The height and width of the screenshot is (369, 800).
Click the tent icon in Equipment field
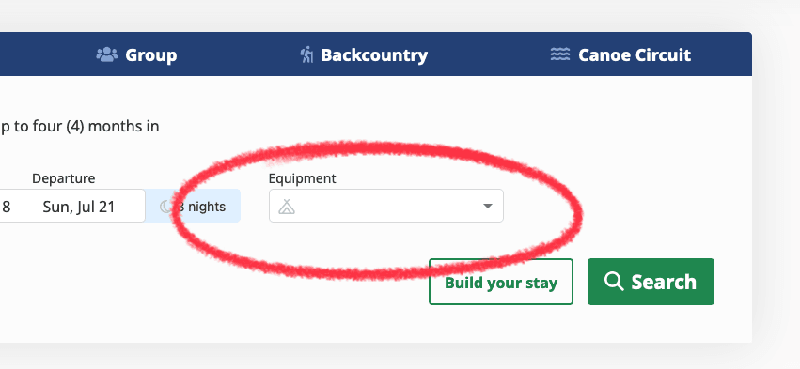[x=287, y=206]
